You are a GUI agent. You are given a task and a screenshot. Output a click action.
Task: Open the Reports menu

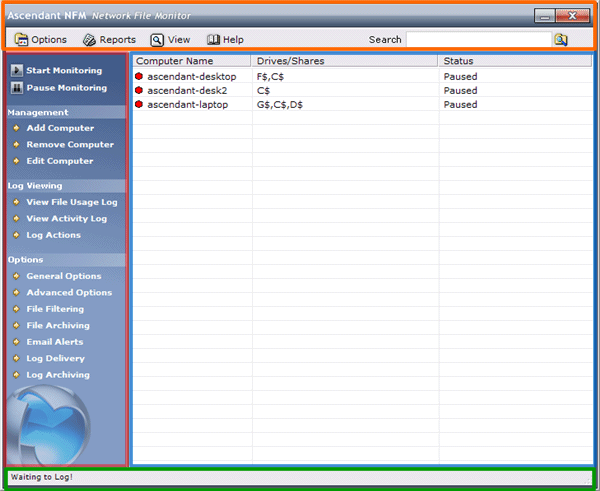coord(109,39)
